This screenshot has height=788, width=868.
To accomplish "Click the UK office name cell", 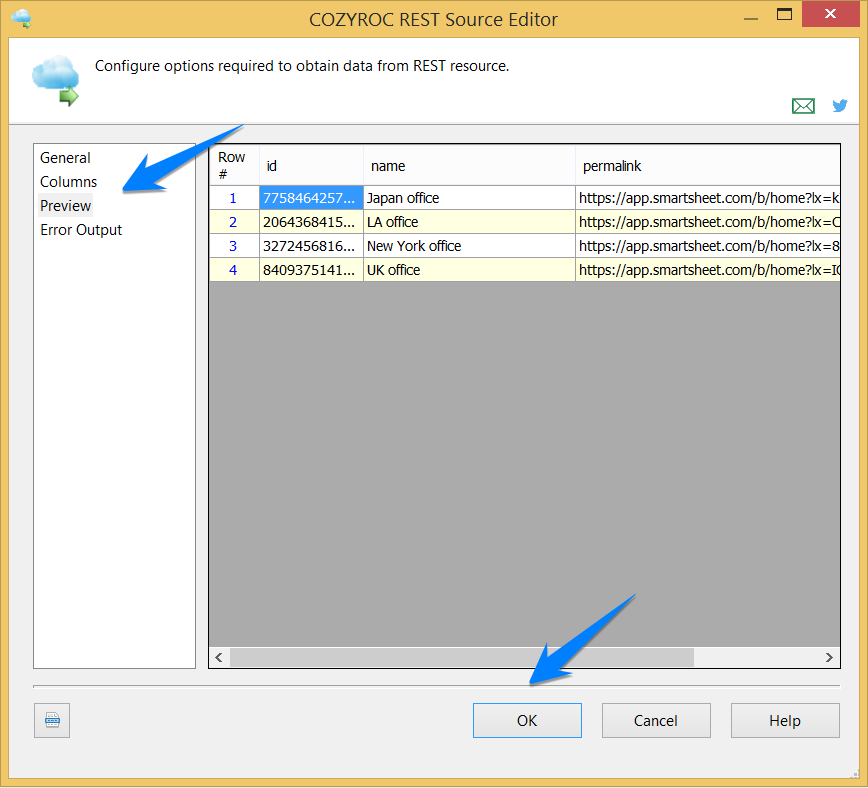I will click(x=469, y=270).
